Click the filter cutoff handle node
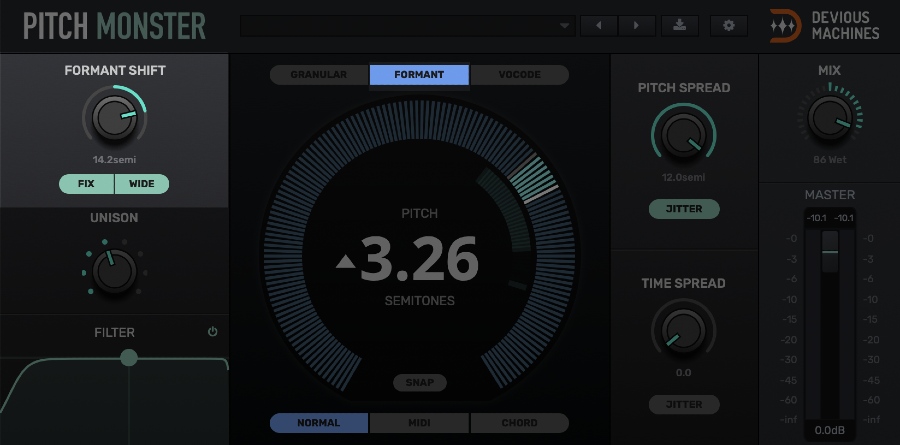Image resolution: width=900 pixels, height=445 pixels. pos(129,357)
